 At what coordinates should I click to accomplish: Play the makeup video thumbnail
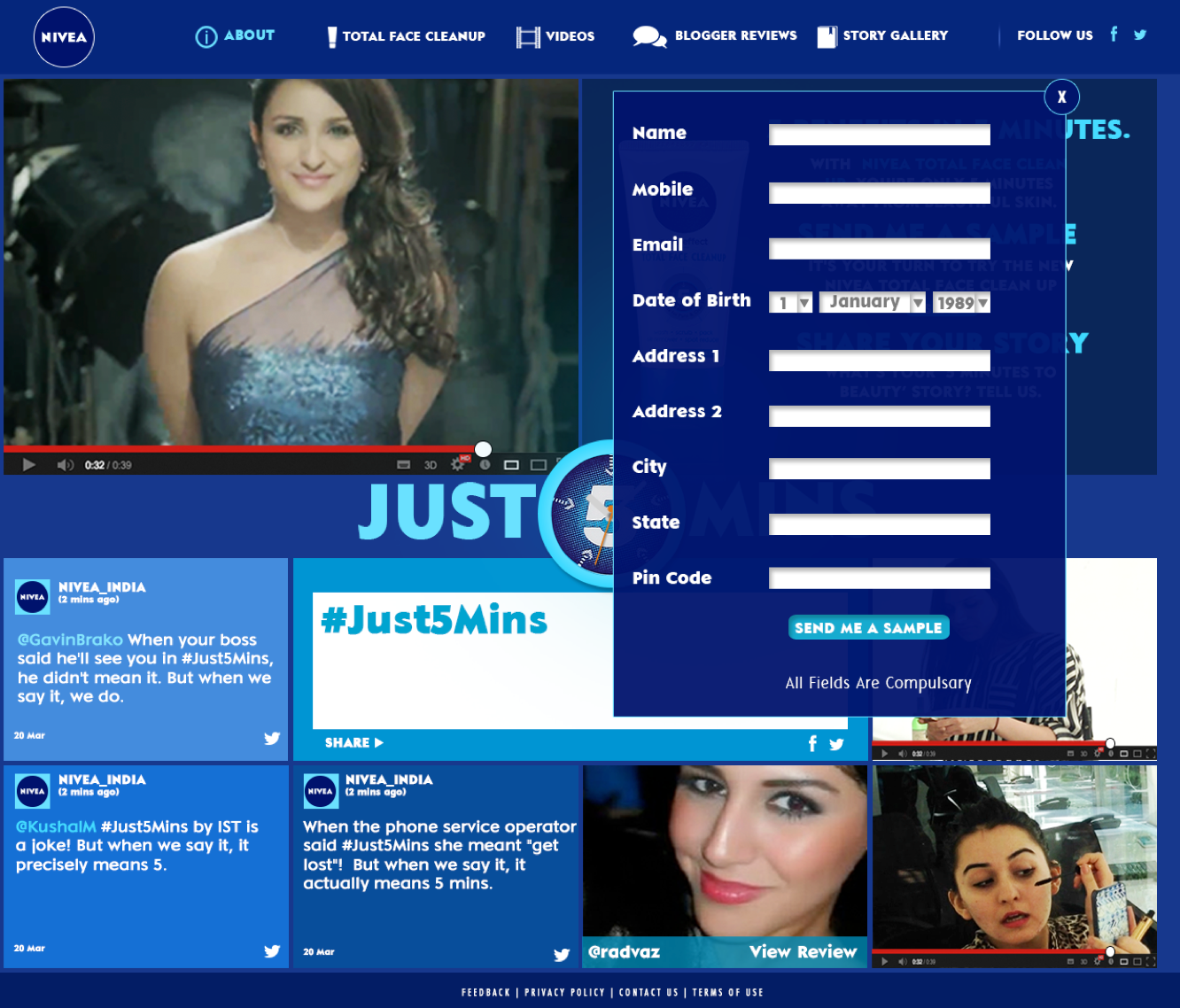pos(884,961)
